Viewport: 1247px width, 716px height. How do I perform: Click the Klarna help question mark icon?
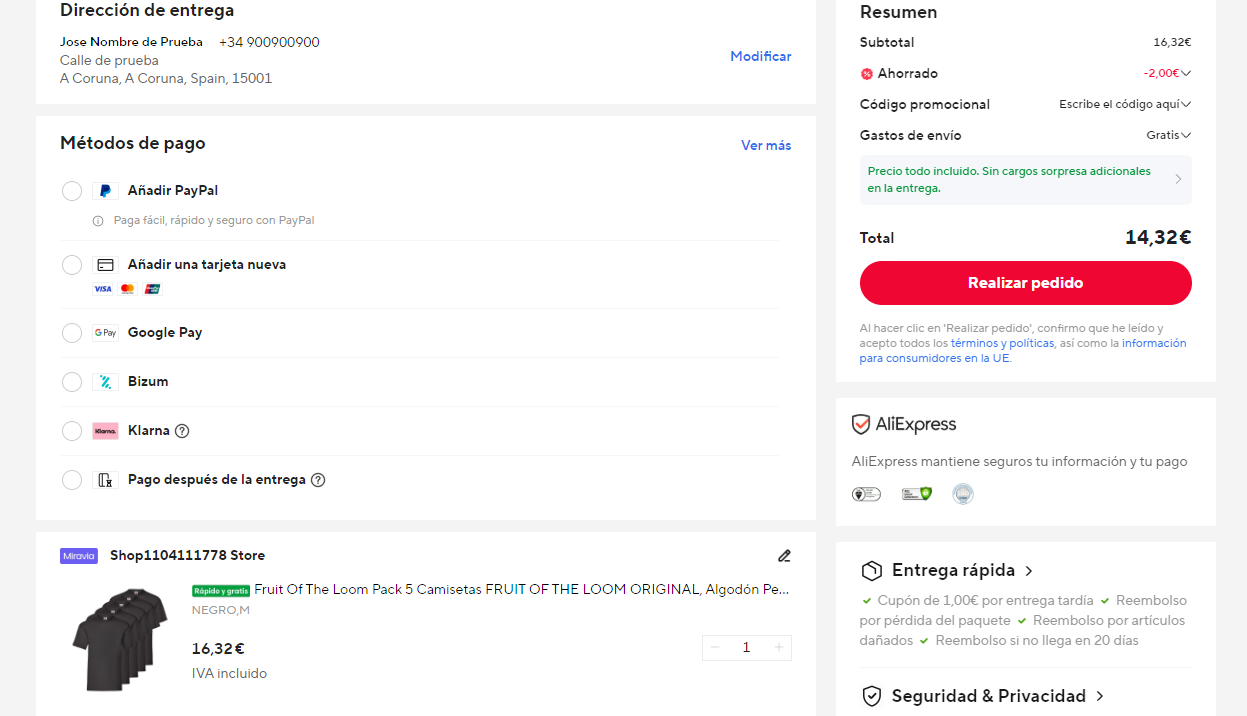click(182, 431)
